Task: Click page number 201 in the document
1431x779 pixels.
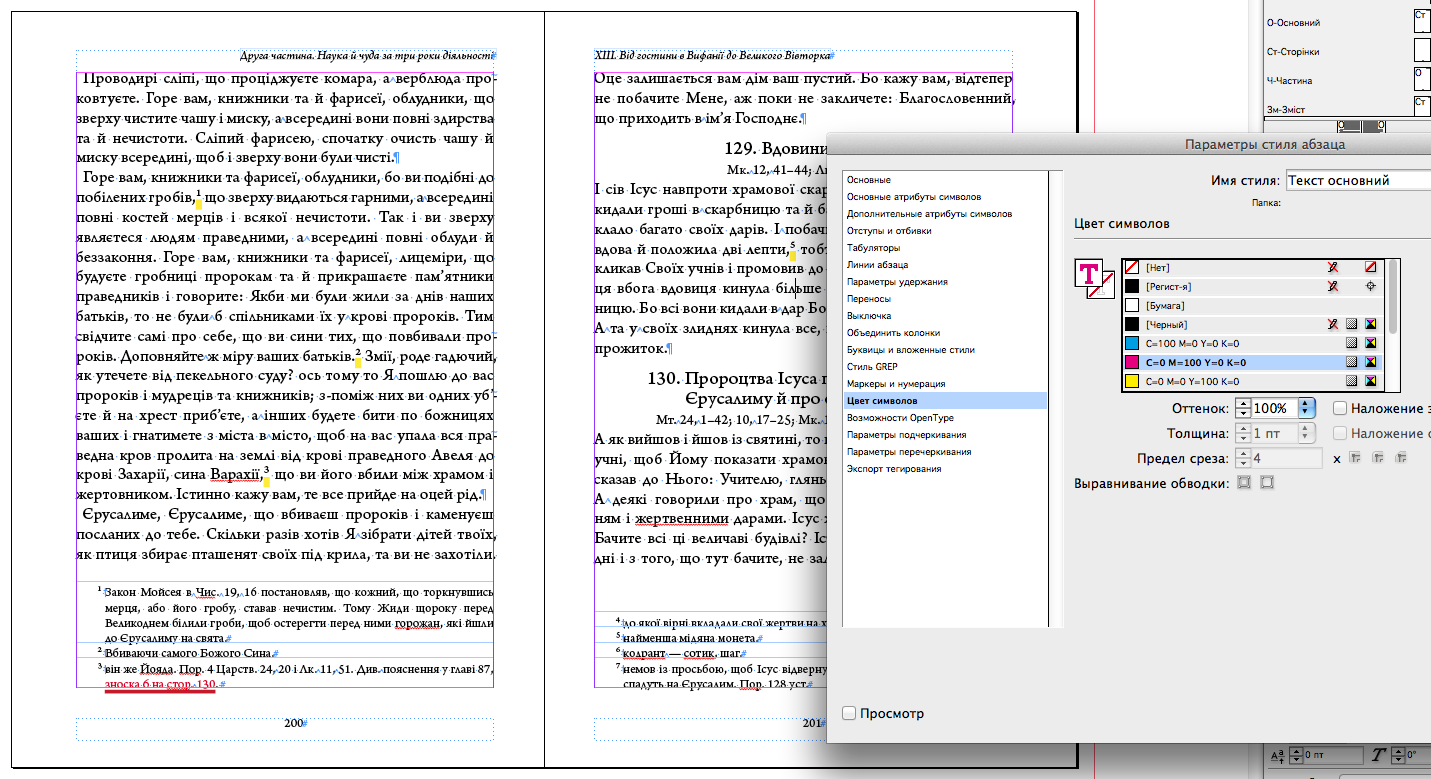Action: coord(811,723)
